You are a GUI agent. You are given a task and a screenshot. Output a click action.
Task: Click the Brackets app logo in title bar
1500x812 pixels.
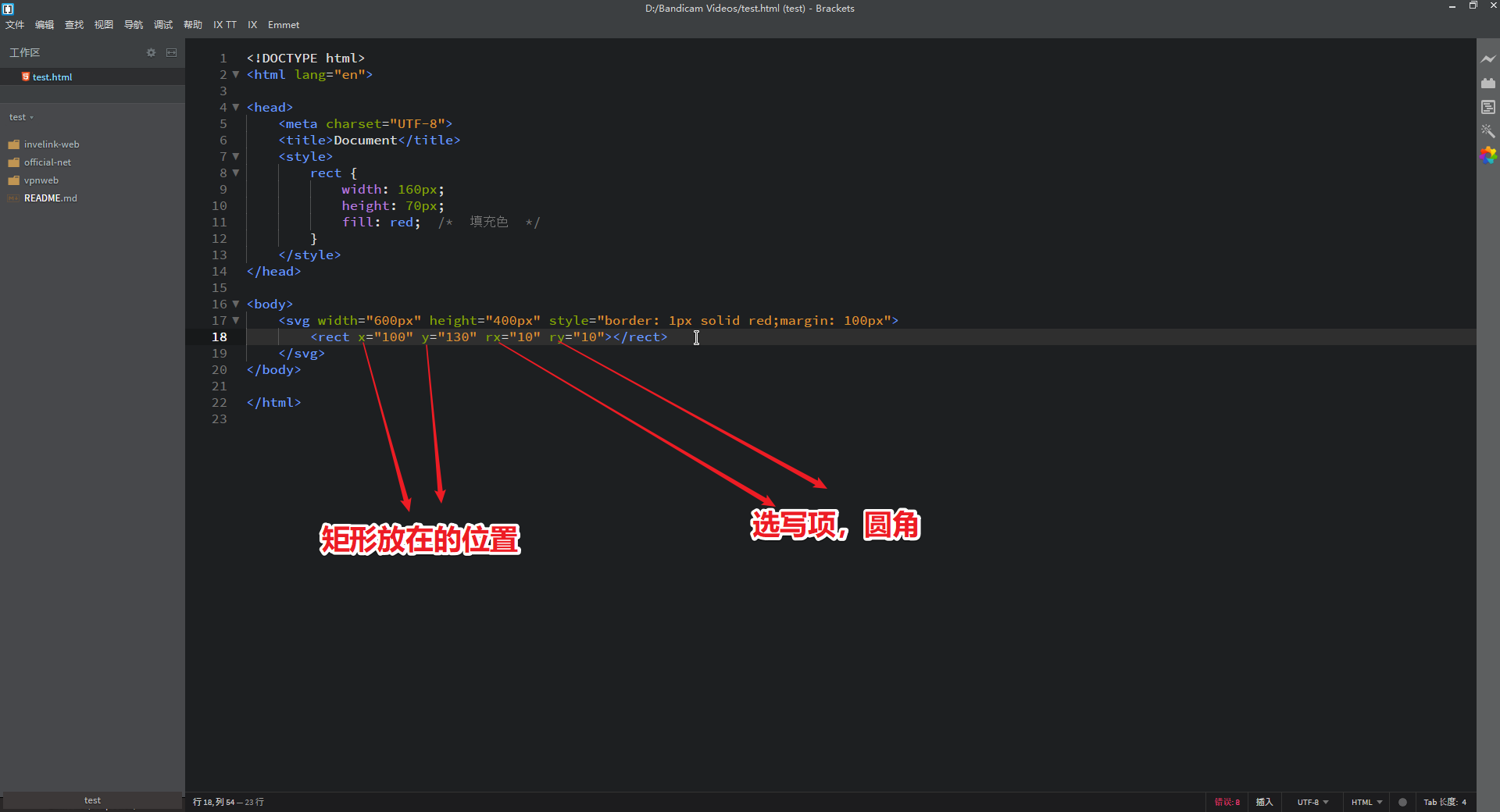8,9
